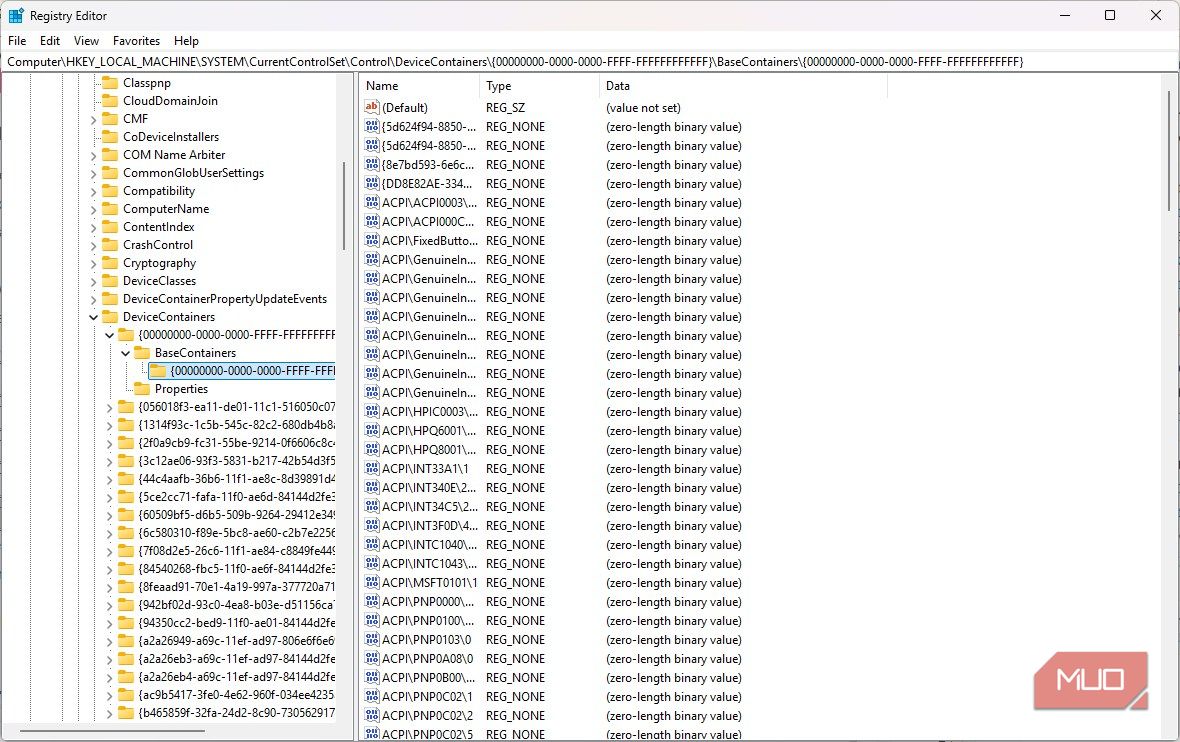
Task: Open the Help menu
Action: [x=186, y=41]
